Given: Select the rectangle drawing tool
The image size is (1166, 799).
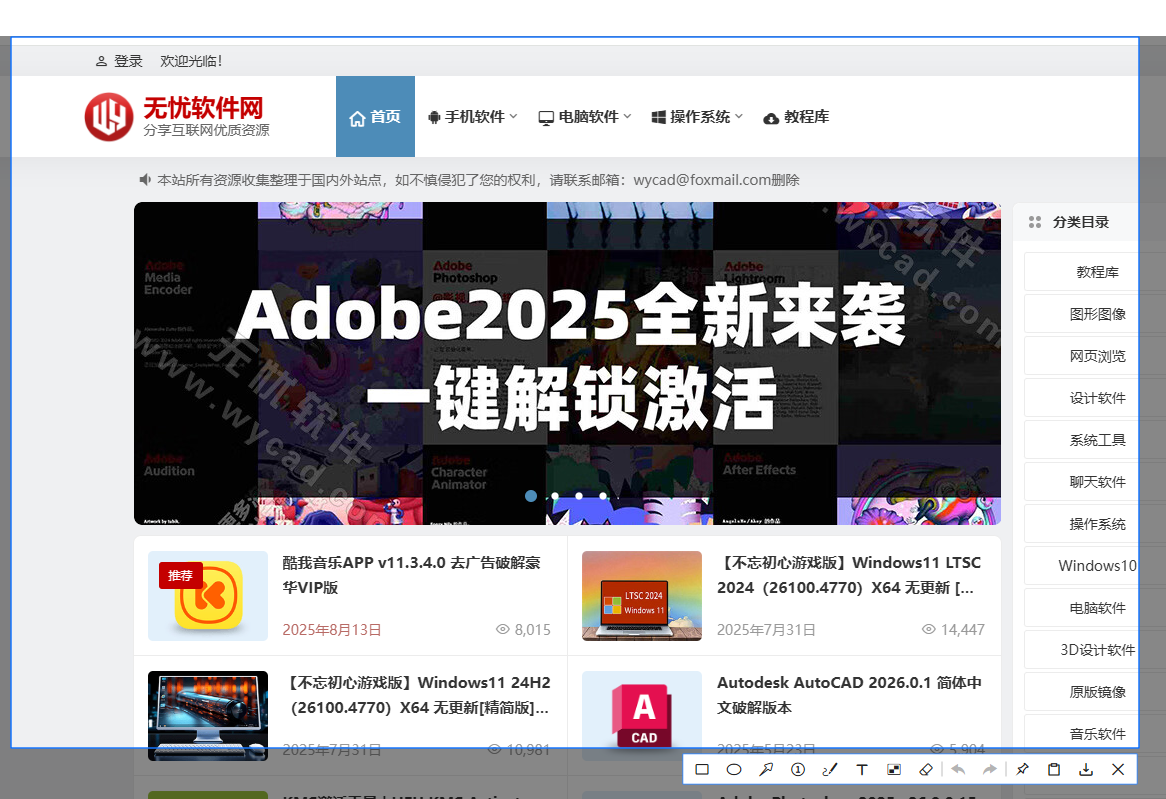Looking at the screenshot, I should (702, 769).
